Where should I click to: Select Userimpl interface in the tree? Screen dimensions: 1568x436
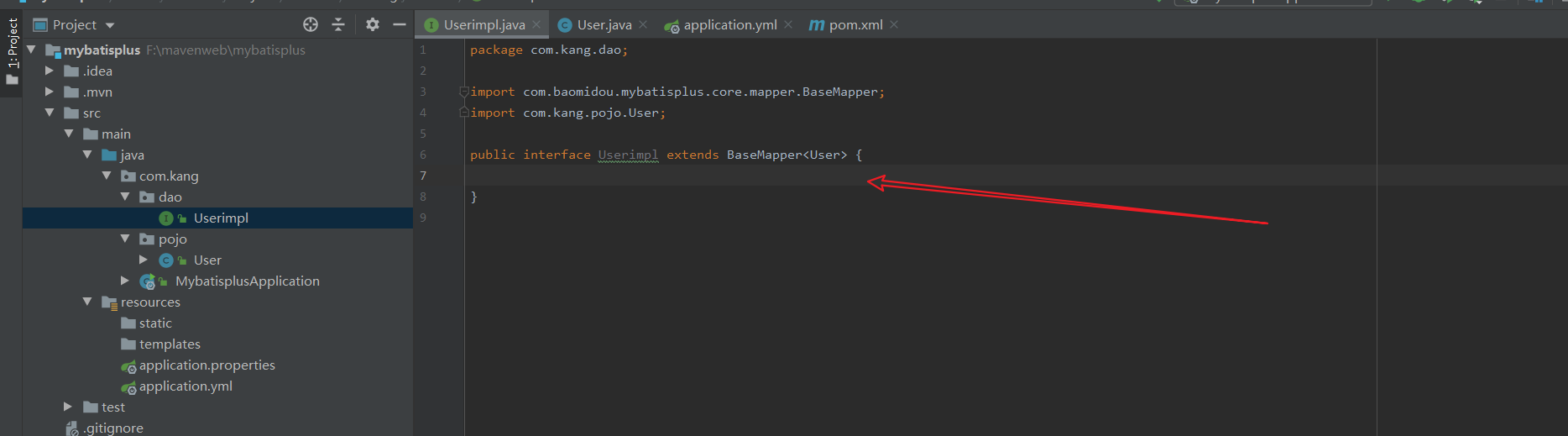[221, 218]
